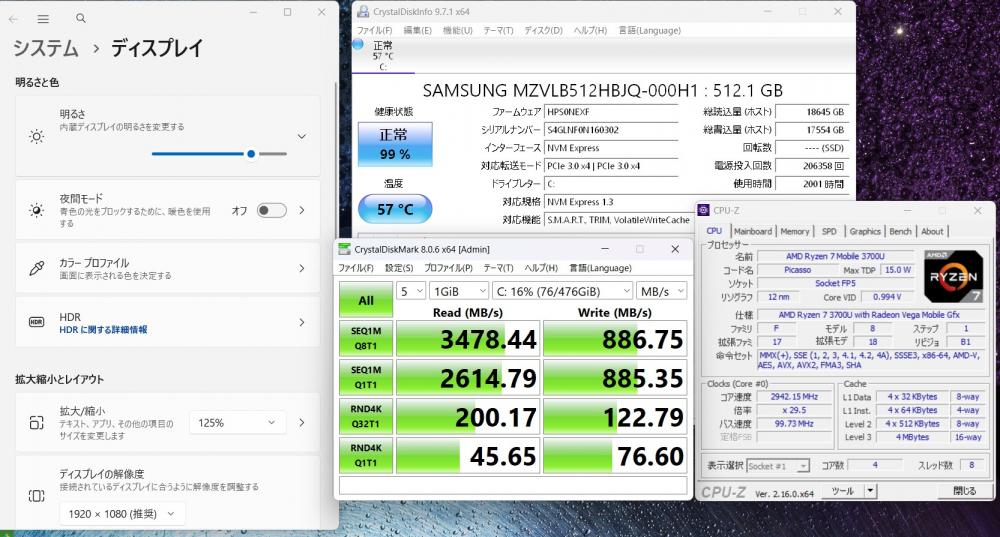Open the 1920 × 1080 resolution dropdown
The height and width of the screenshot is (537, 1000).
pyautogui.click(x=122, y=514)
